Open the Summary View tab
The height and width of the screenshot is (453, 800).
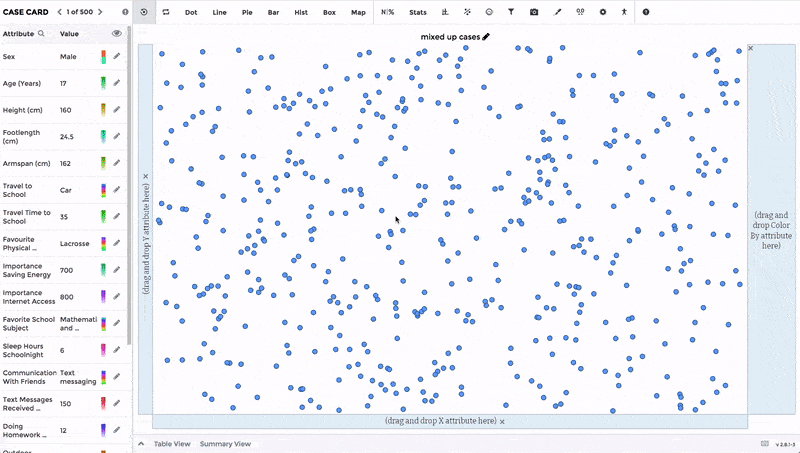pyautogui.click(x=225, y=444)
